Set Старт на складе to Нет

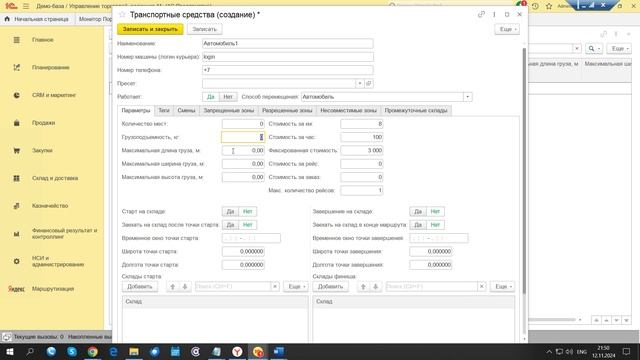[x=247, y=212]
